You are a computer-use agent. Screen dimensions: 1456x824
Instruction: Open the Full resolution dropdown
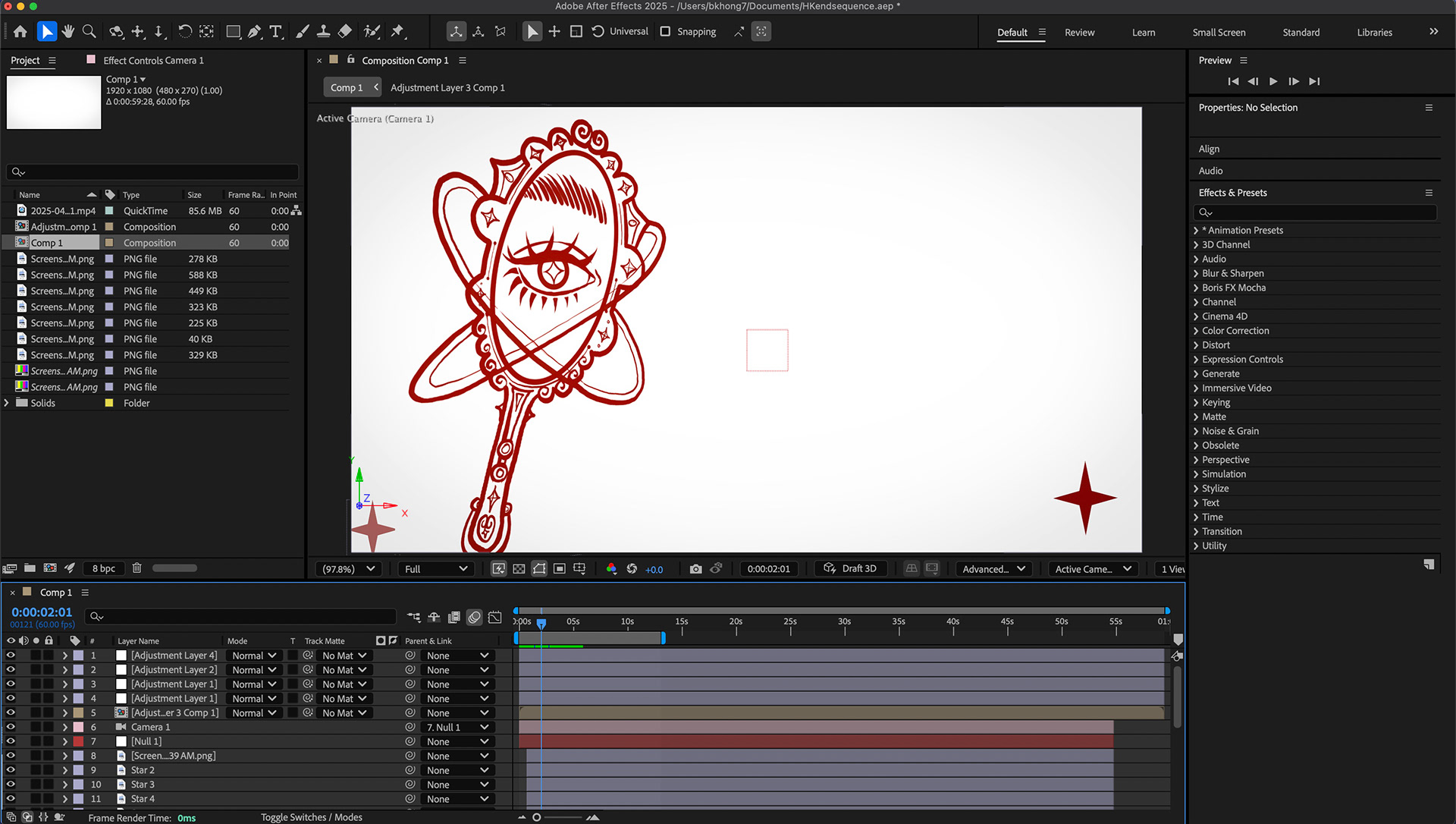[436, 568]
